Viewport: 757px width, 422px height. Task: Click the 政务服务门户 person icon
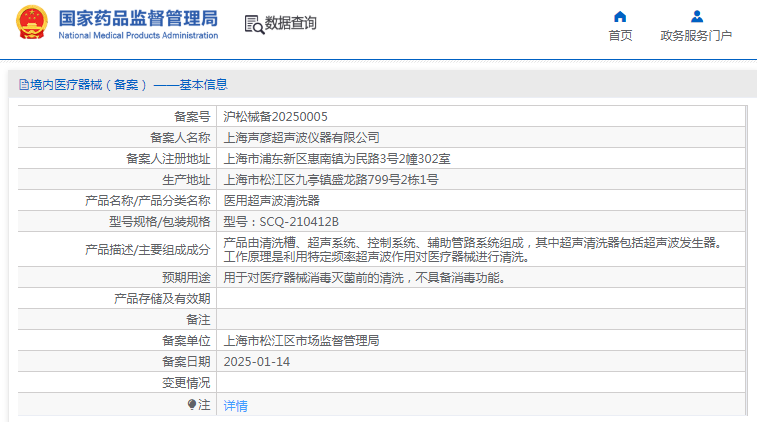[x=697, y=16]
